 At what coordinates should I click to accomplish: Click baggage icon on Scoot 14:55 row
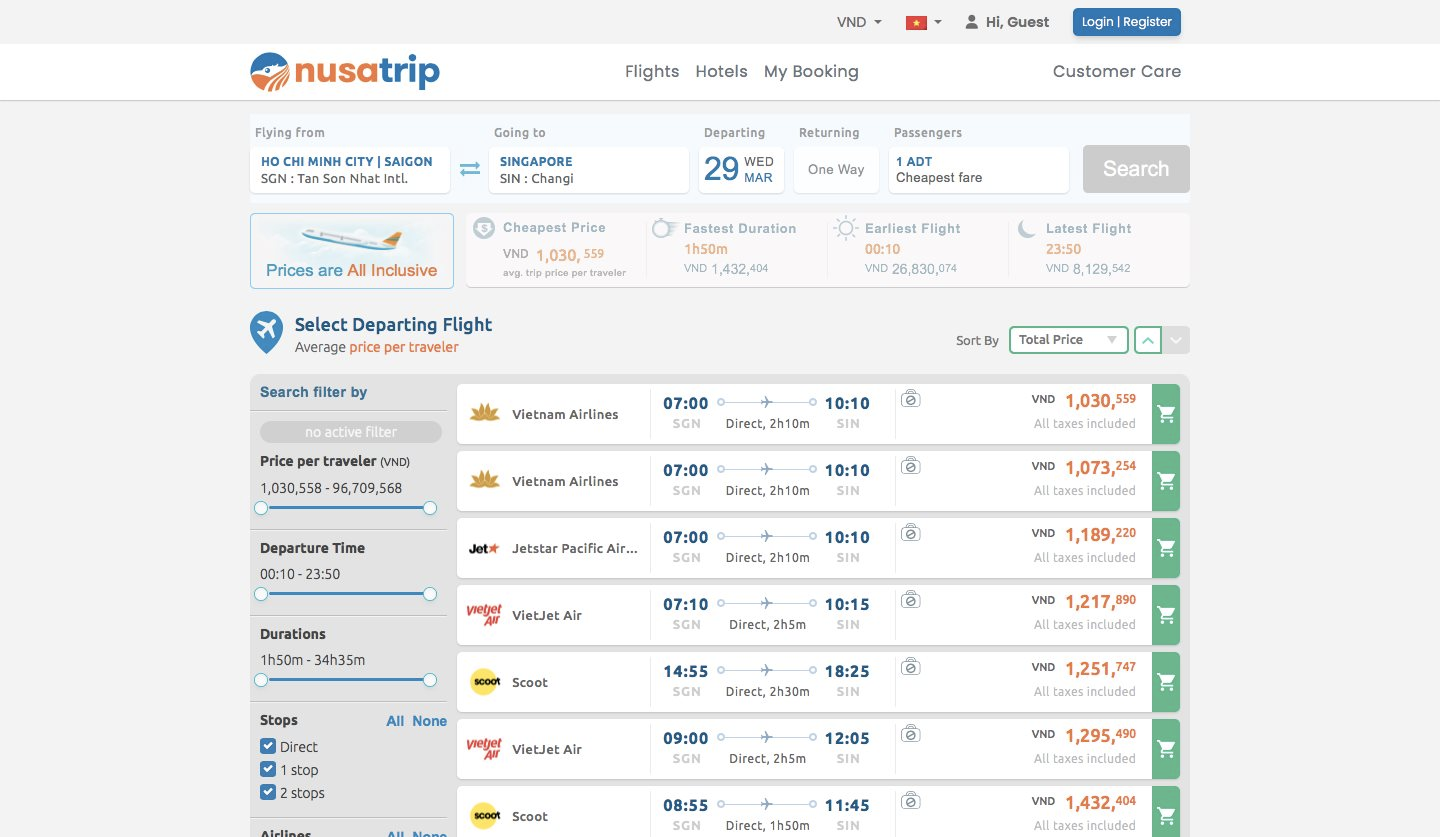[x=910, y=667]
